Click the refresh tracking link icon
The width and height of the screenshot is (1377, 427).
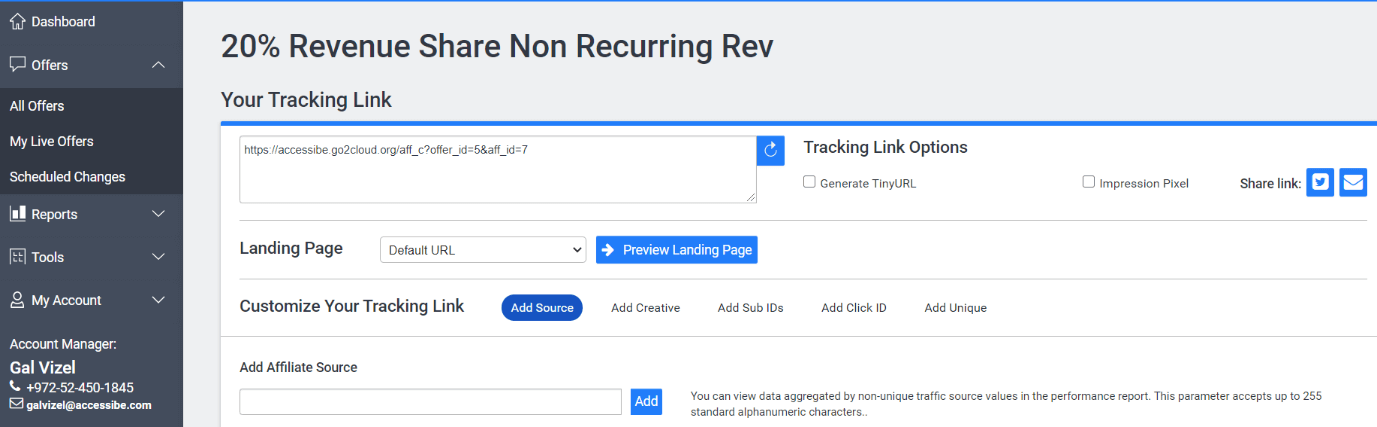(x=770, y=150)
